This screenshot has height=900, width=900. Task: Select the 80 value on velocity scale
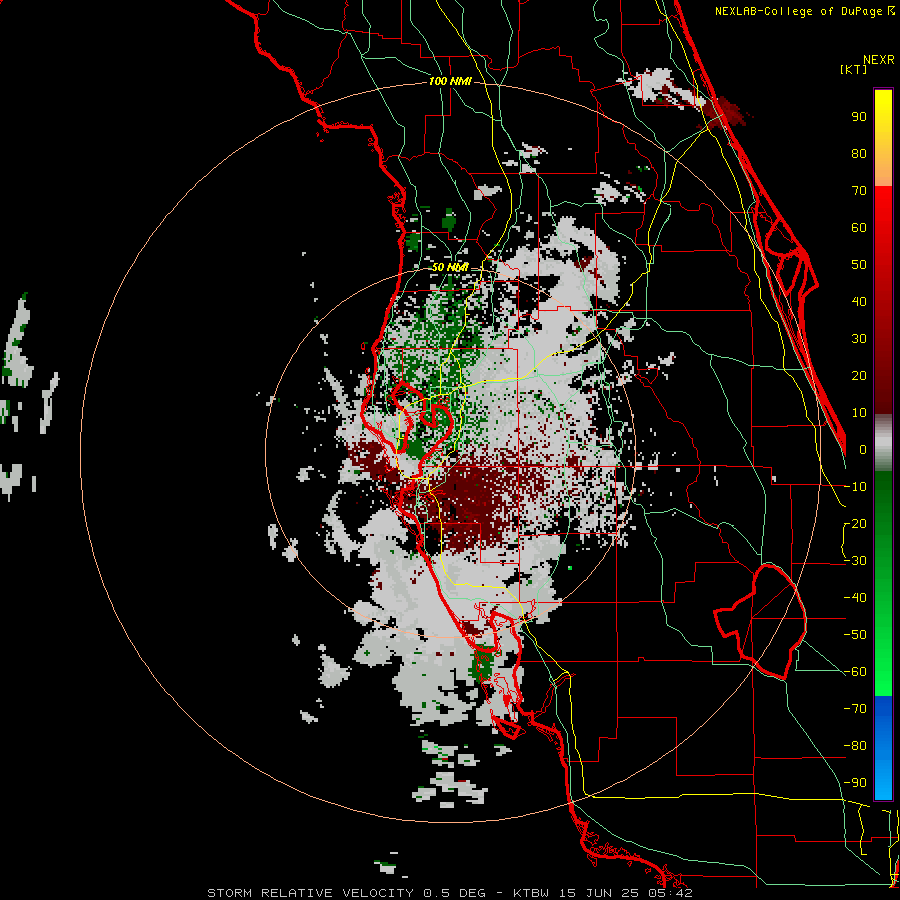[859, 154]
